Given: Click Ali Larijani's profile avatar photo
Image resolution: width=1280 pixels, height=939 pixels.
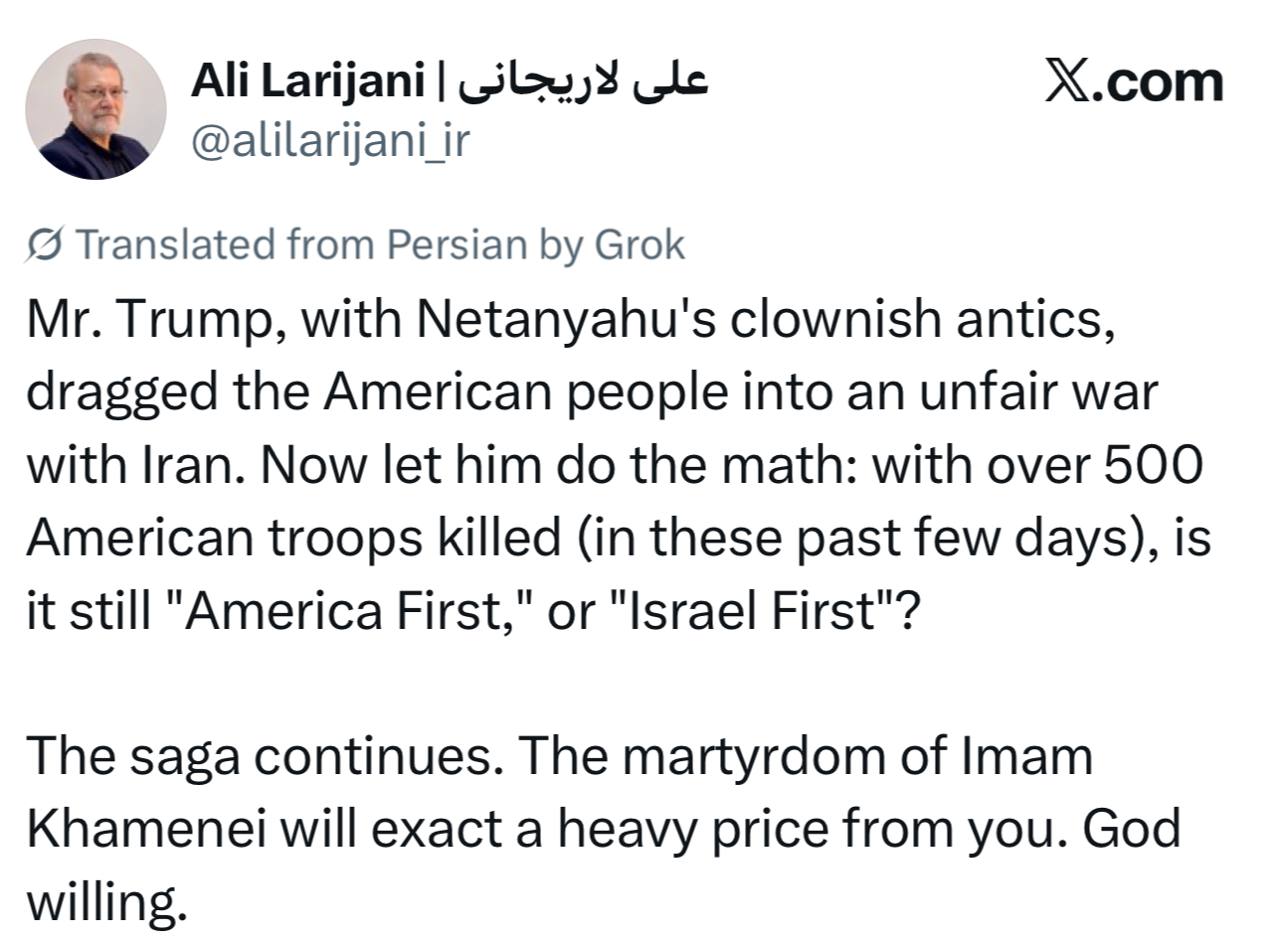Looking at the screenshot, I should 96,109.
